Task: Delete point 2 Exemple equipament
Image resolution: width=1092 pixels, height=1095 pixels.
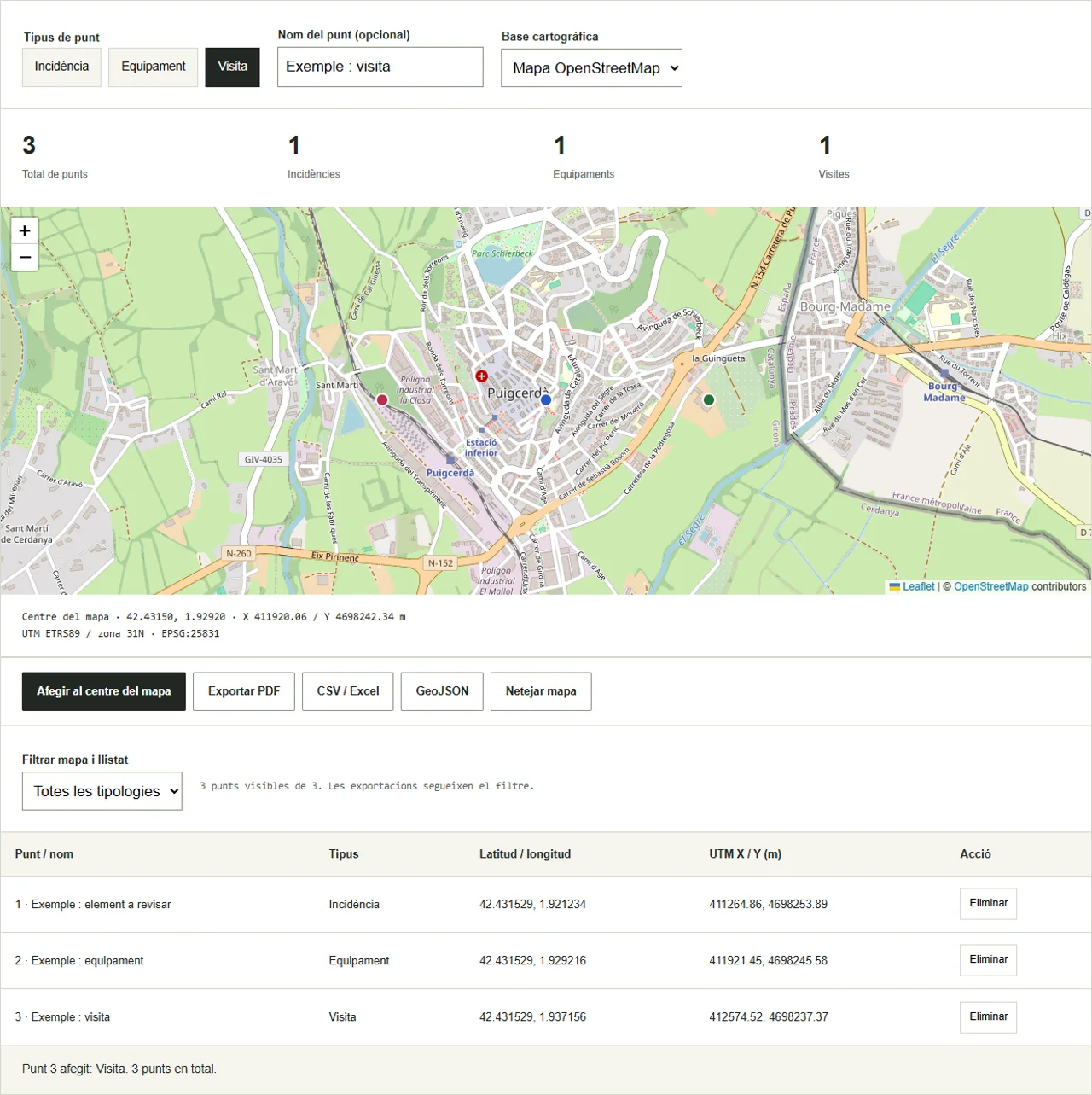Action: [988, 960]
